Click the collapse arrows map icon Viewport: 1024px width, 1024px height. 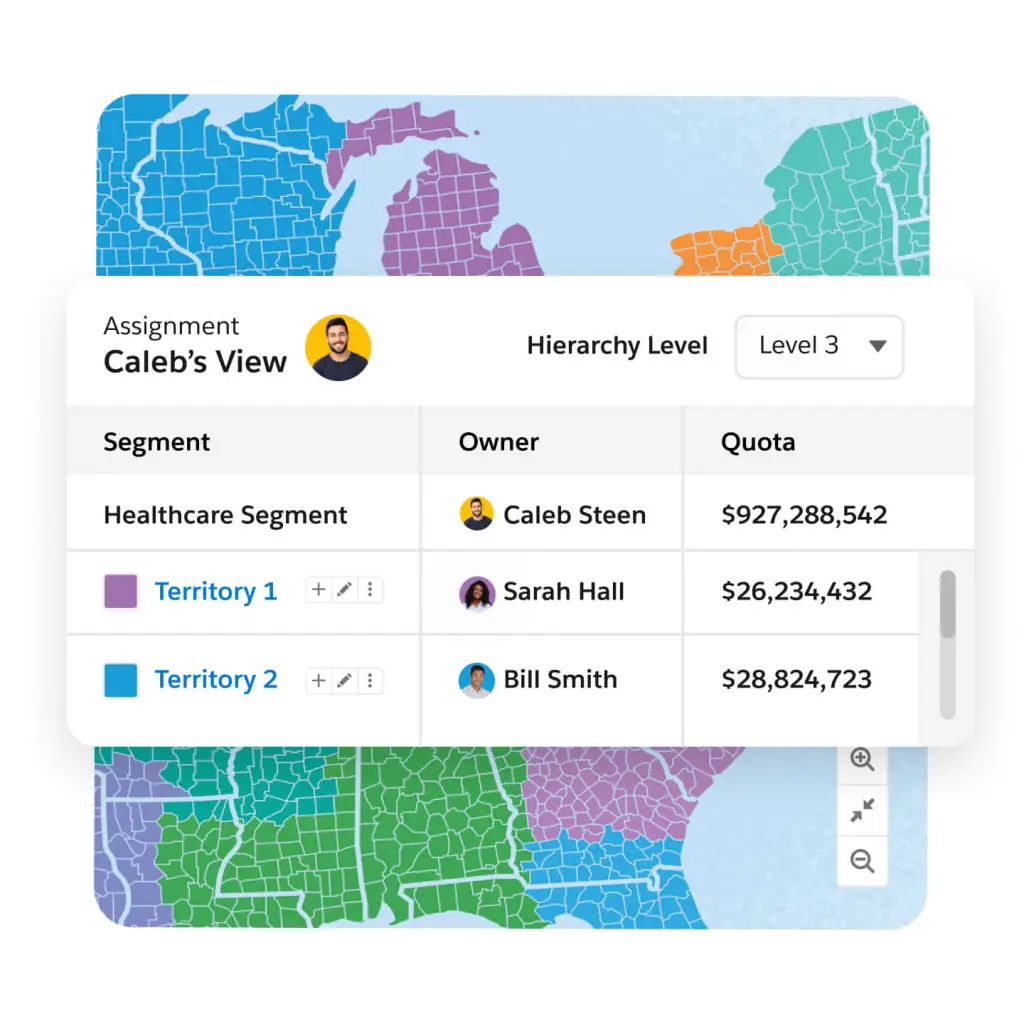click(862, 810)
